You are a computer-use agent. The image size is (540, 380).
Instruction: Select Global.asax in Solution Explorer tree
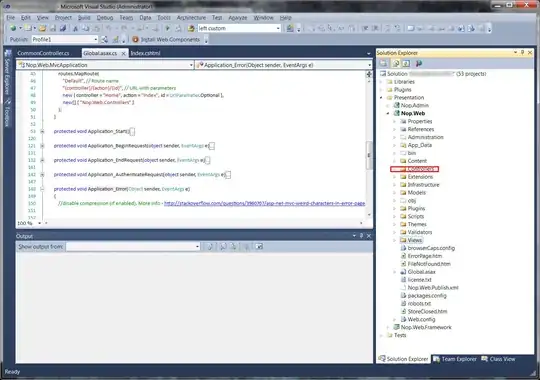coord(421,272)
